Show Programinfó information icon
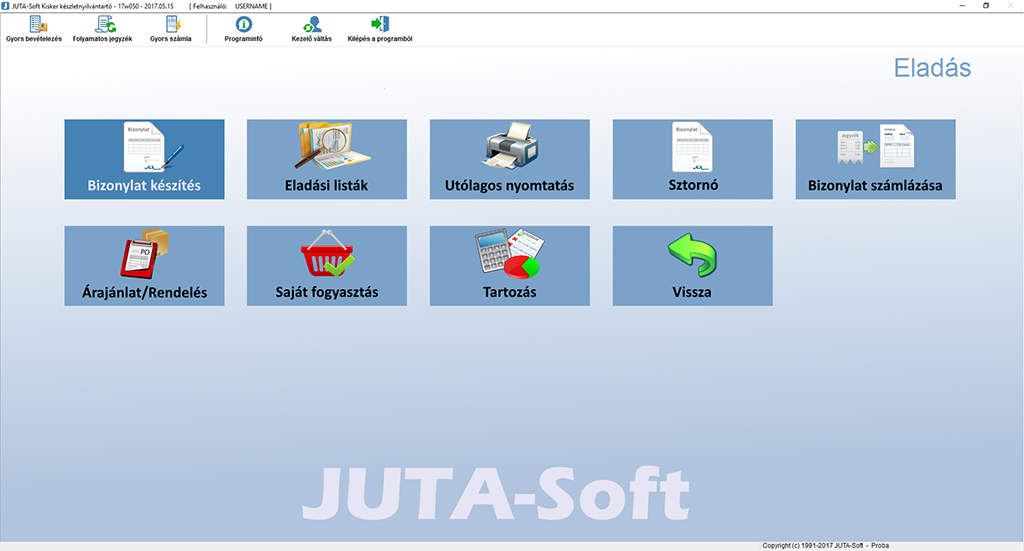 [x=244, y=29]
